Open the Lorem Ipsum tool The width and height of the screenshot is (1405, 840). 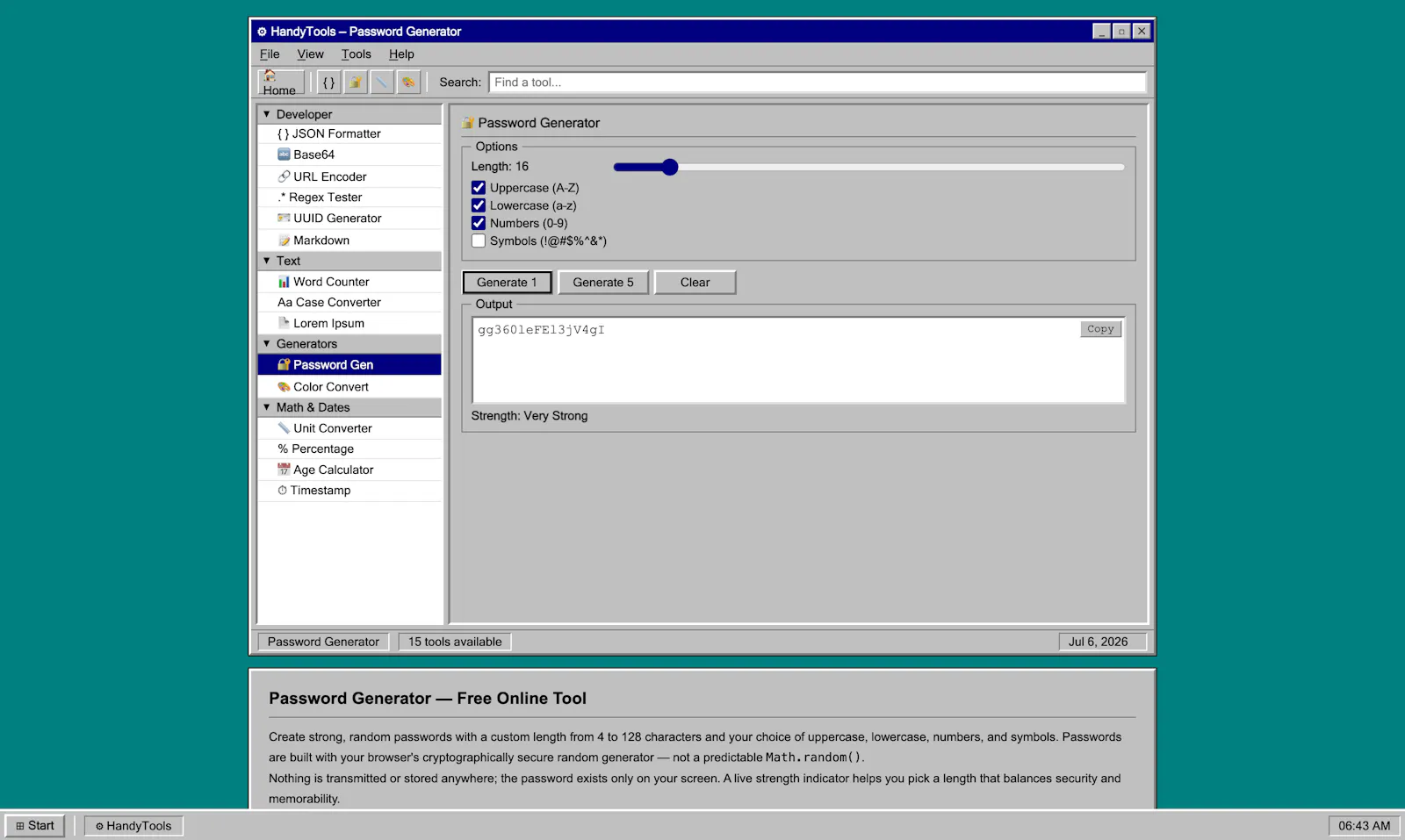(349, 323)
